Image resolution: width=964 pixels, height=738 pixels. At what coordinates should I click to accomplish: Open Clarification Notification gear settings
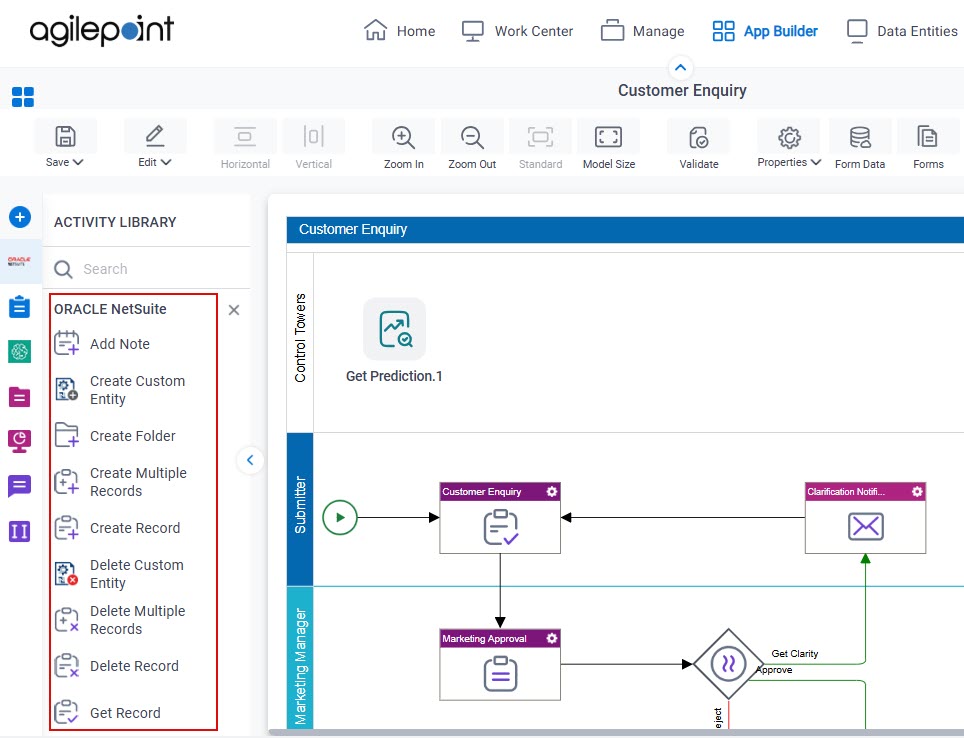tap(917, 491)
